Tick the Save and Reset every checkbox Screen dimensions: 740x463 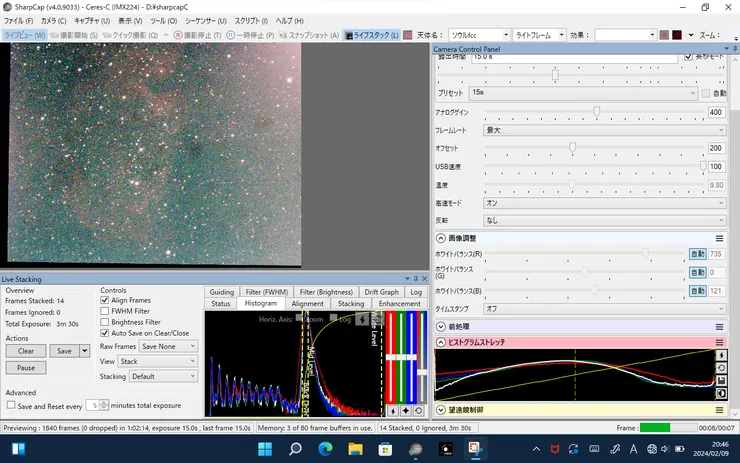[11, 405]
